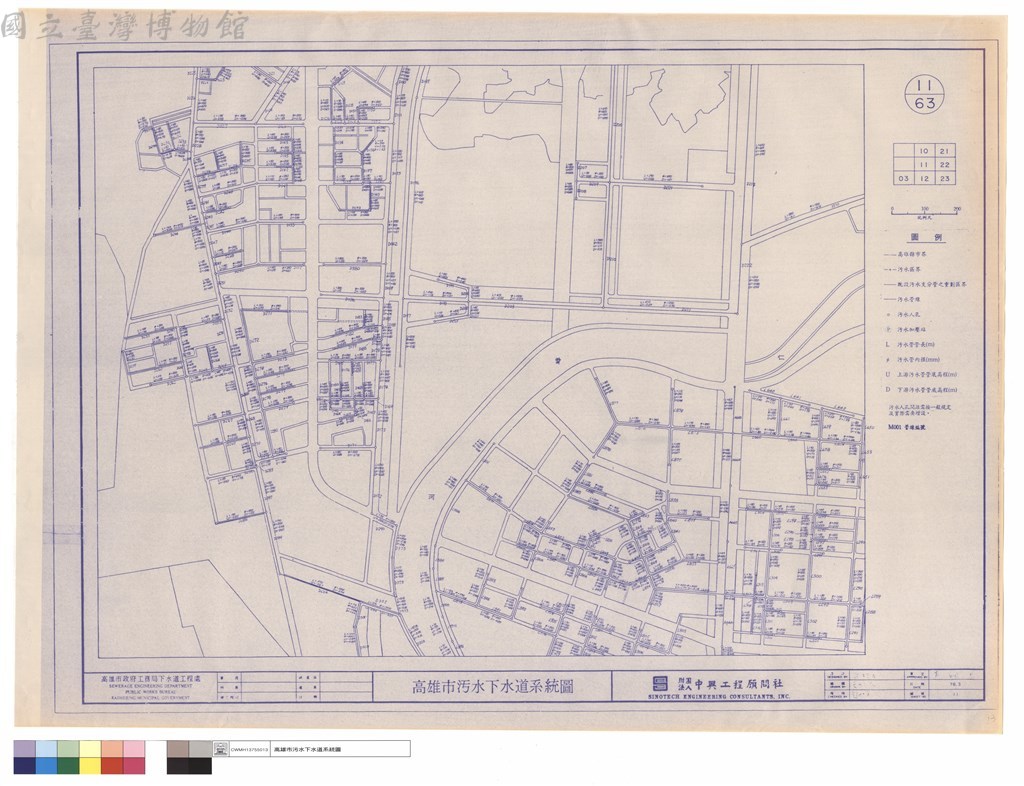1024x786 pixels.
Task: Click the red color swatch
Action: 112,766
